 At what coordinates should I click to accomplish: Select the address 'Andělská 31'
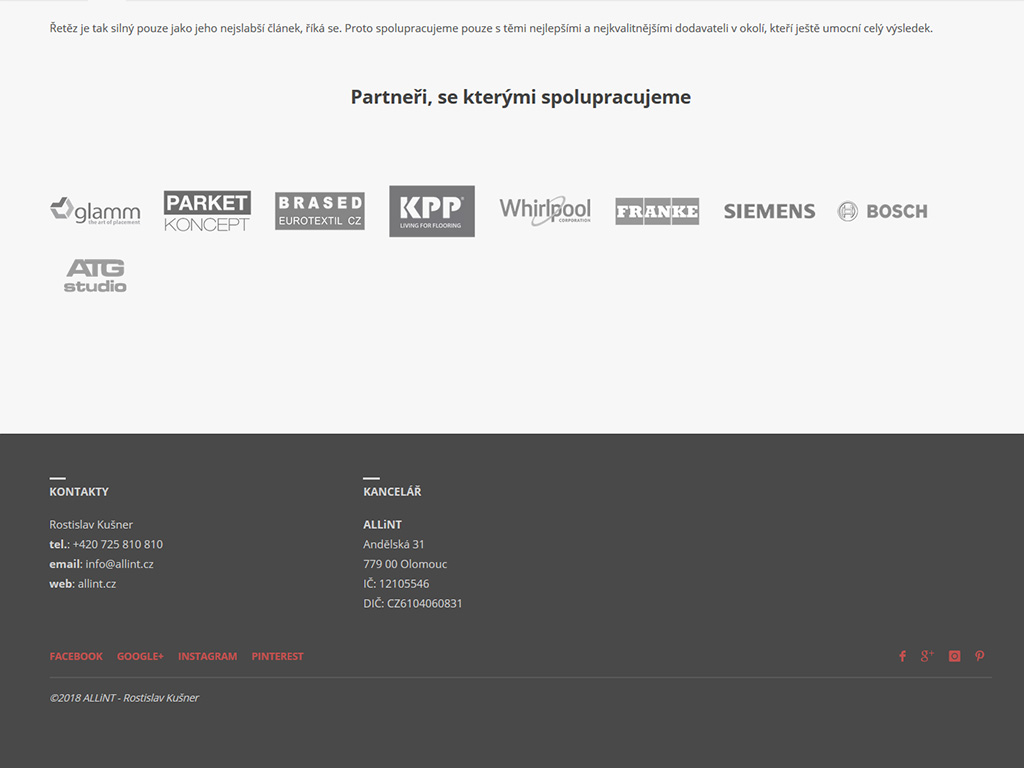(x=394, y=545)
